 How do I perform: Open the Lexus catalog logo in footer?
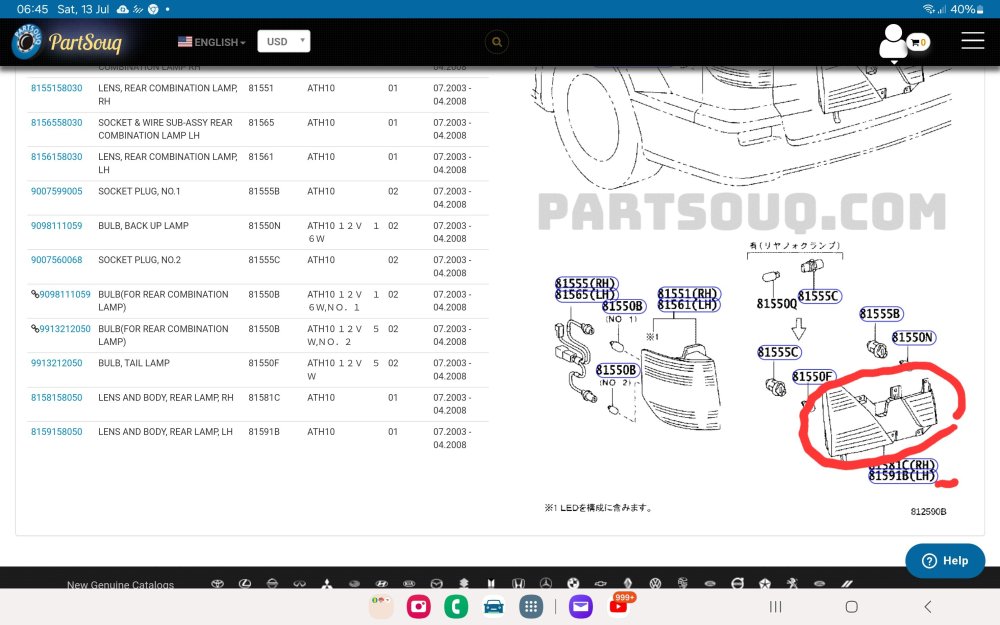tap(245, 584)
